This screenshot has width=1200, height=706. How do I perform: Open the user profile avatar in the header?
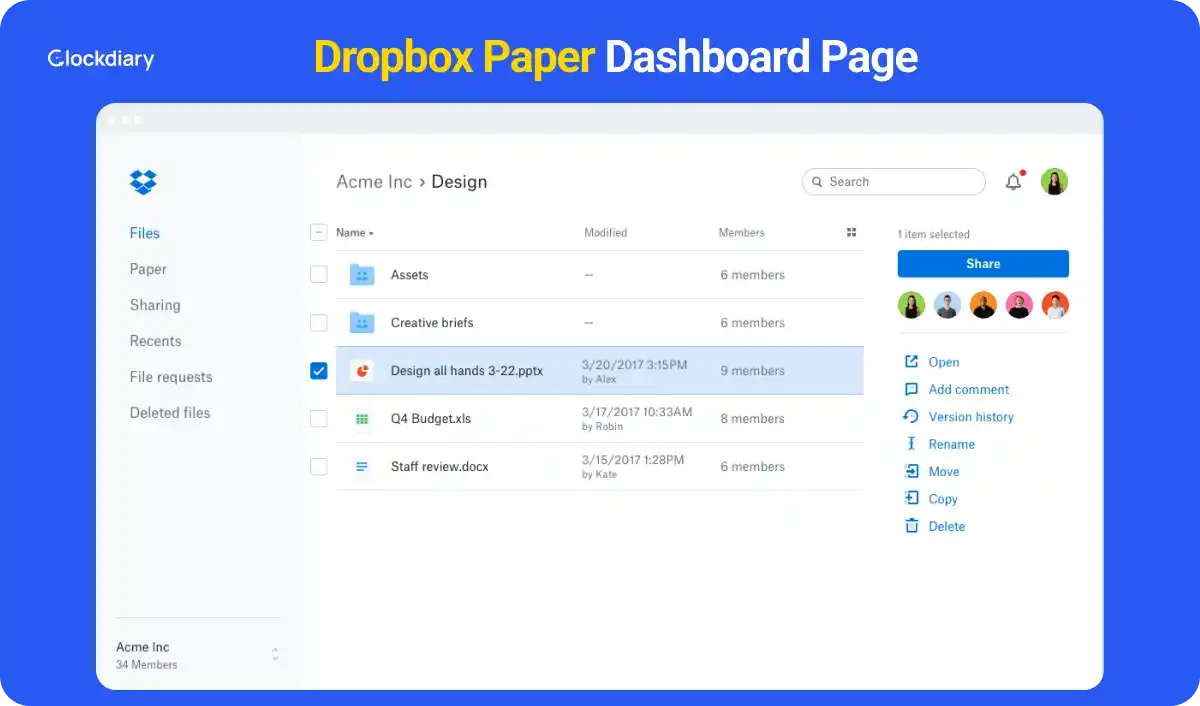tap(1054, 181)
